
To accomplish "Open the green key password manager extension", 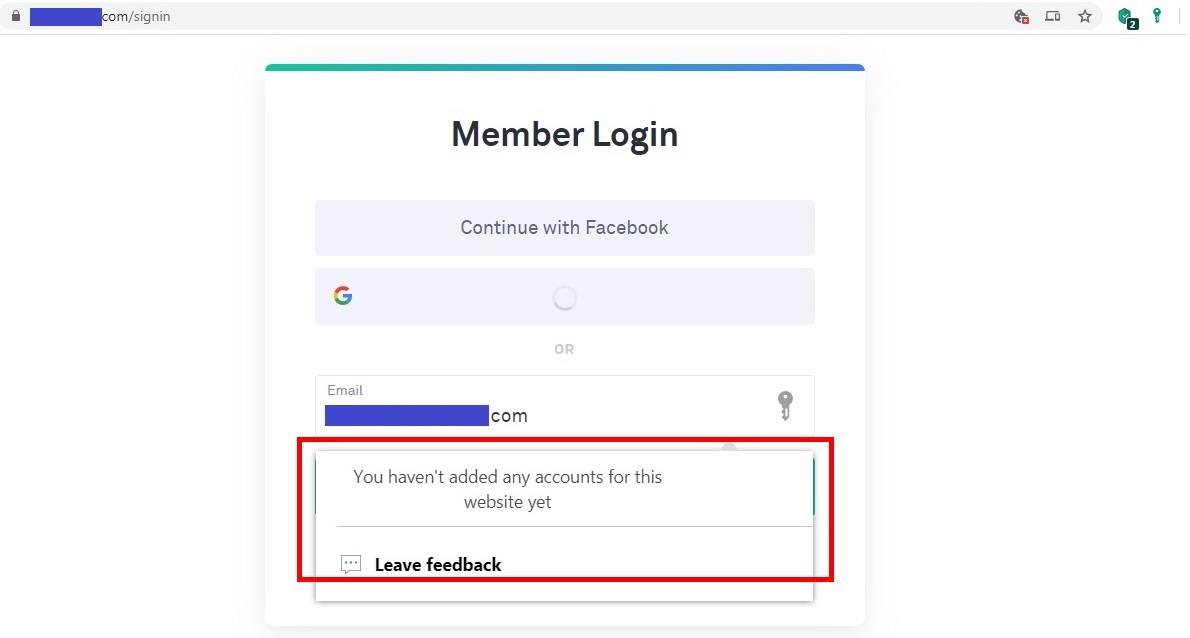I will (x=1157, y=15).
